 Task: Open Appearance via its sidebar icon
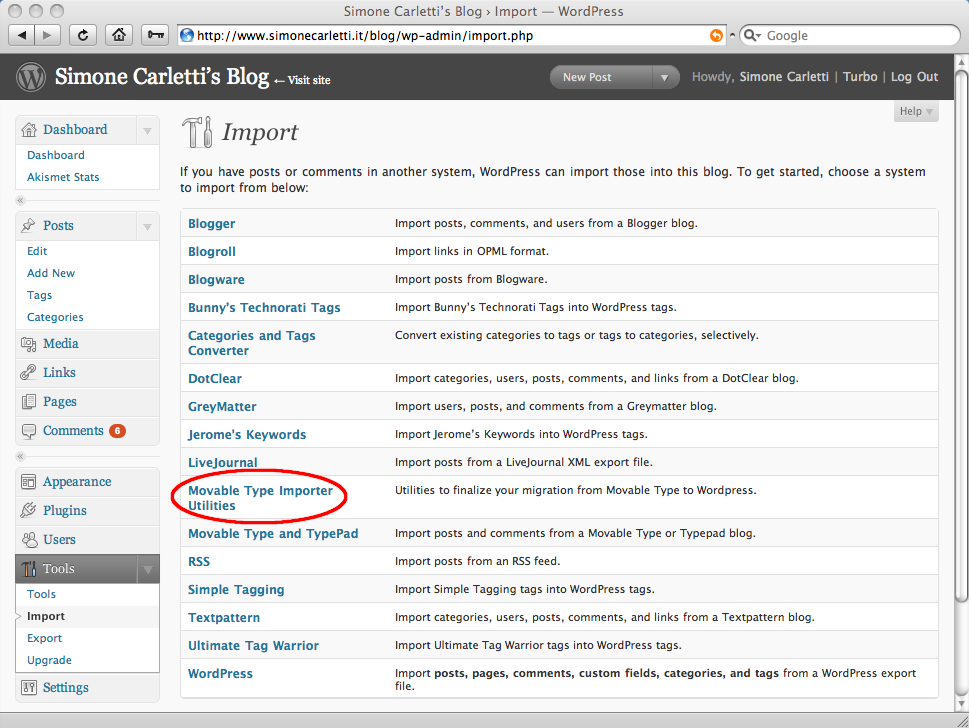click(x=29, y=481)
